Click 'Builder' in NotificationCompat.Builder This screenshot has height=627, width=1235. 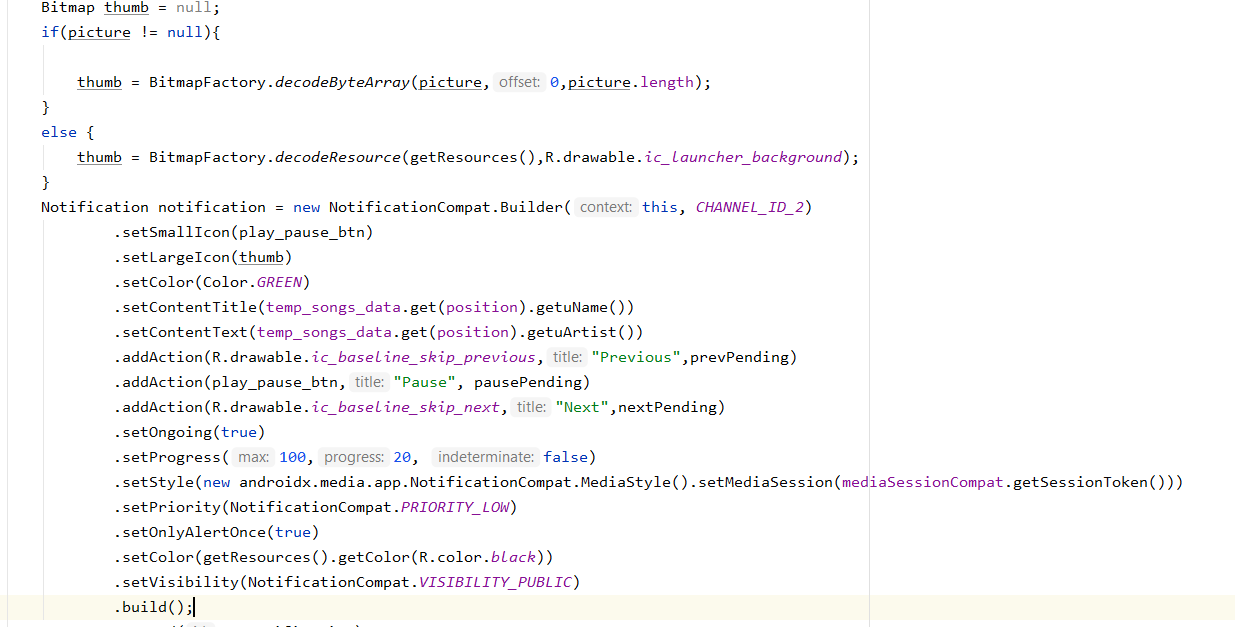[x=531, y=207]
